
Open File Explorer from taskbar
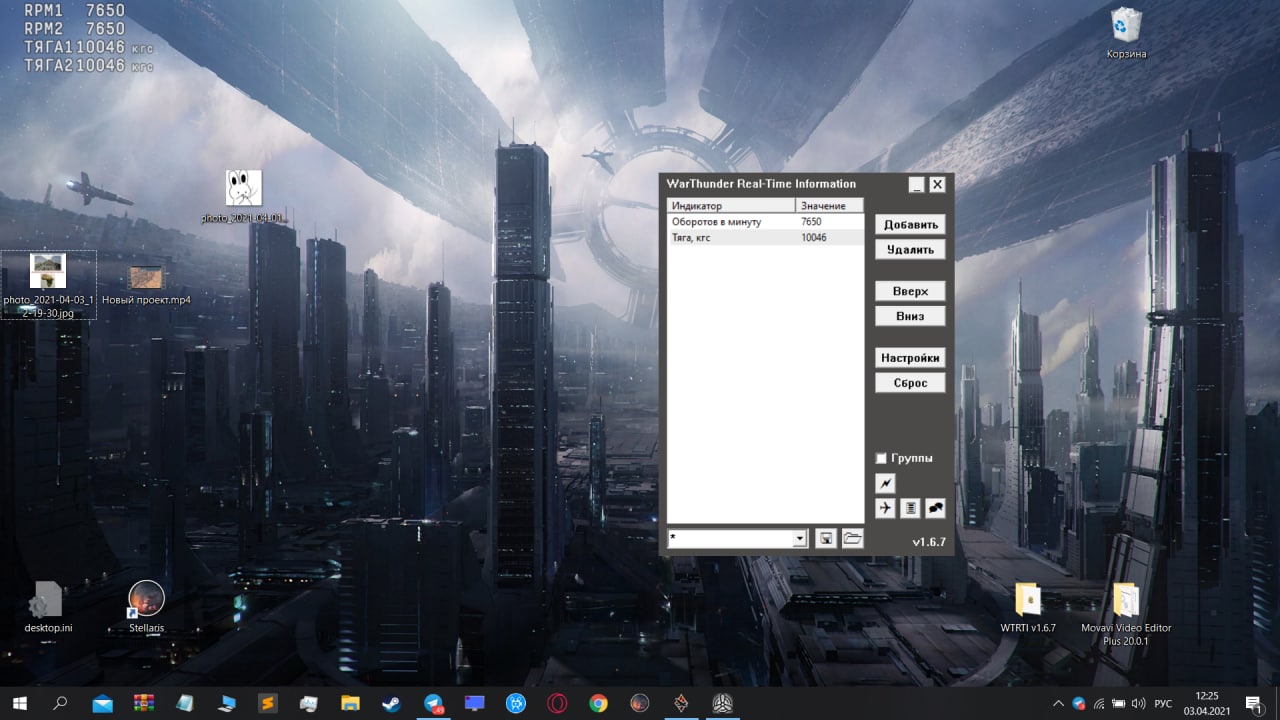(x=350, y=703)
